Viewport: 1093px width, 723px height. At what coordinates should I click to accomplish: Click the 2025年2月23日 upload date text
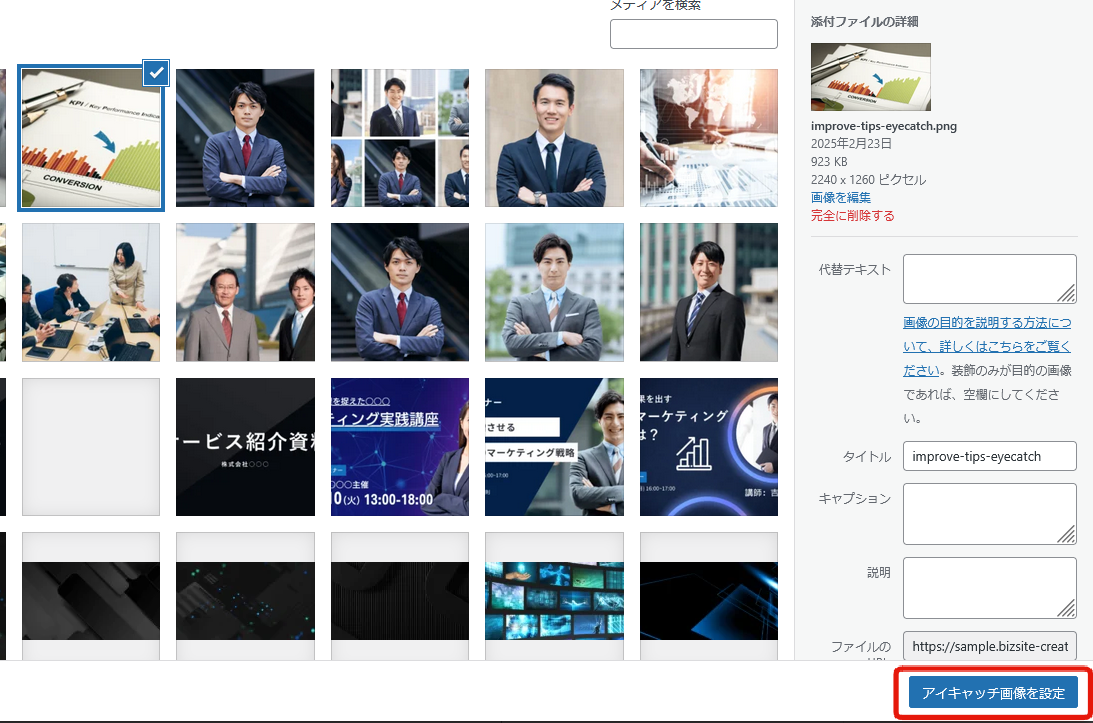[851, 144]
